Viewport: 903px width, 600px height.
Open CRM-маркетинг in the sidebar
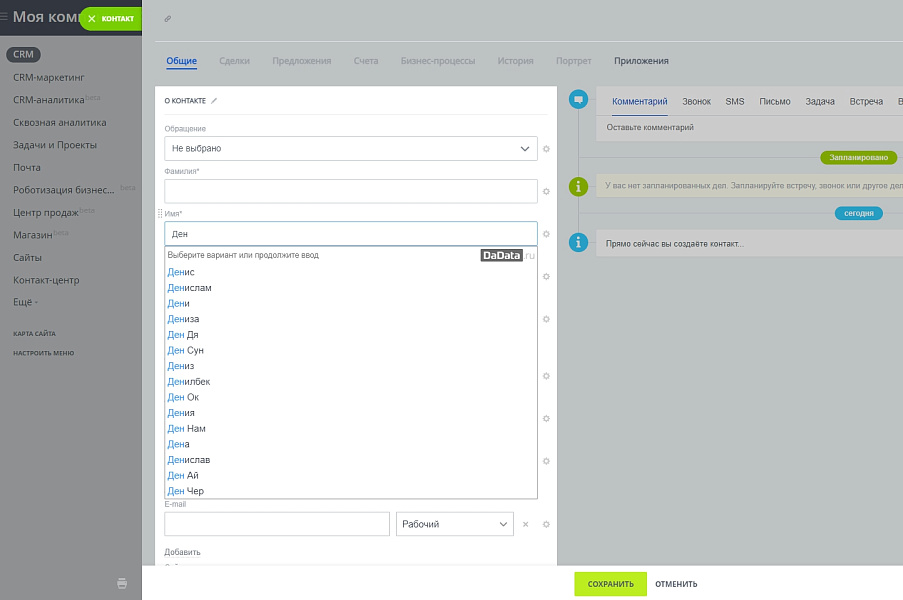point(49,77)
